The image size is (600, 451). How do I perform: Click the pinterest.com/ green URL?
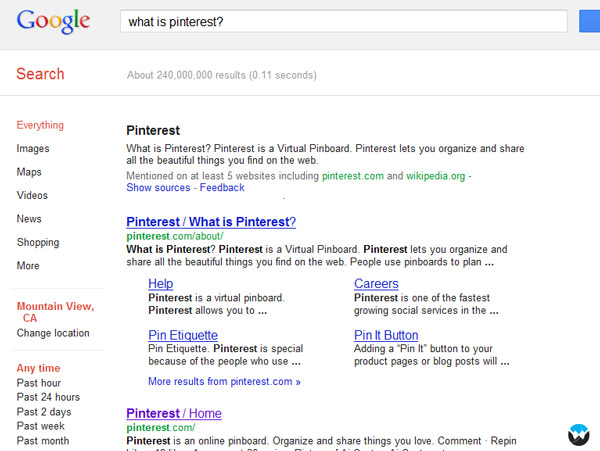[161, 428]
